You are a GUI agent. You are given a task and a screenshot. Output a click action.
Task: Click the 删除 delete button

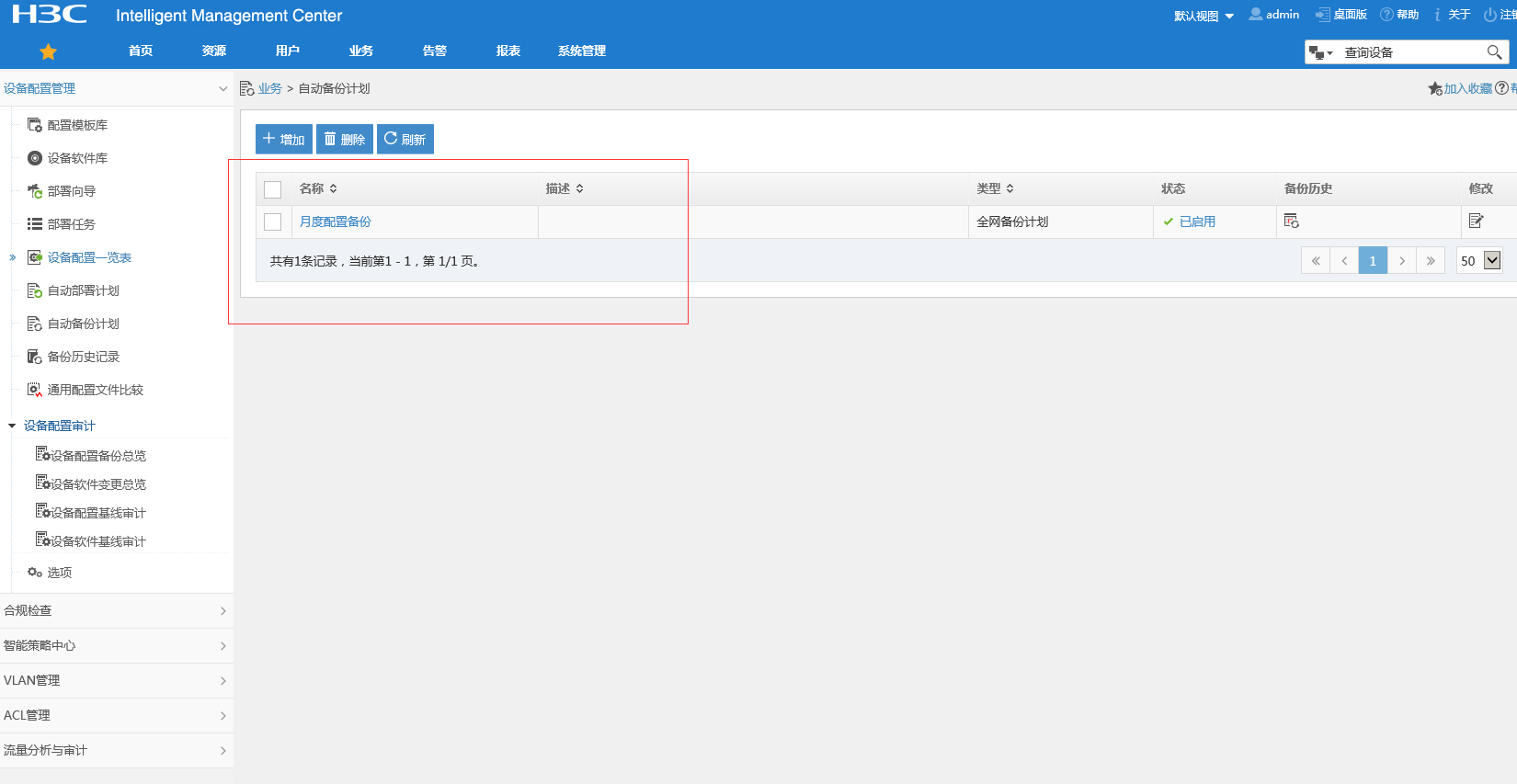345,139
